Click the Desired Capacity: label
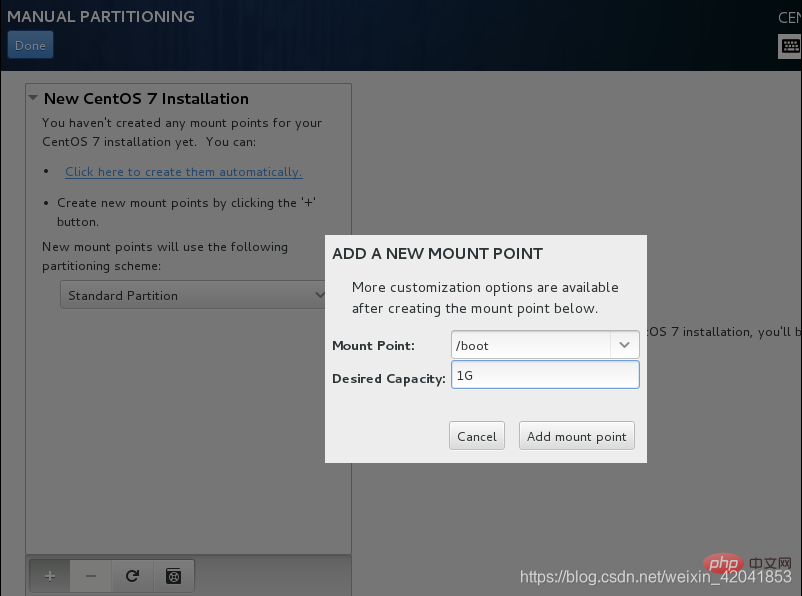Image resolution: width=802 pixels, height=596 pixels. (x=389, y=379)
